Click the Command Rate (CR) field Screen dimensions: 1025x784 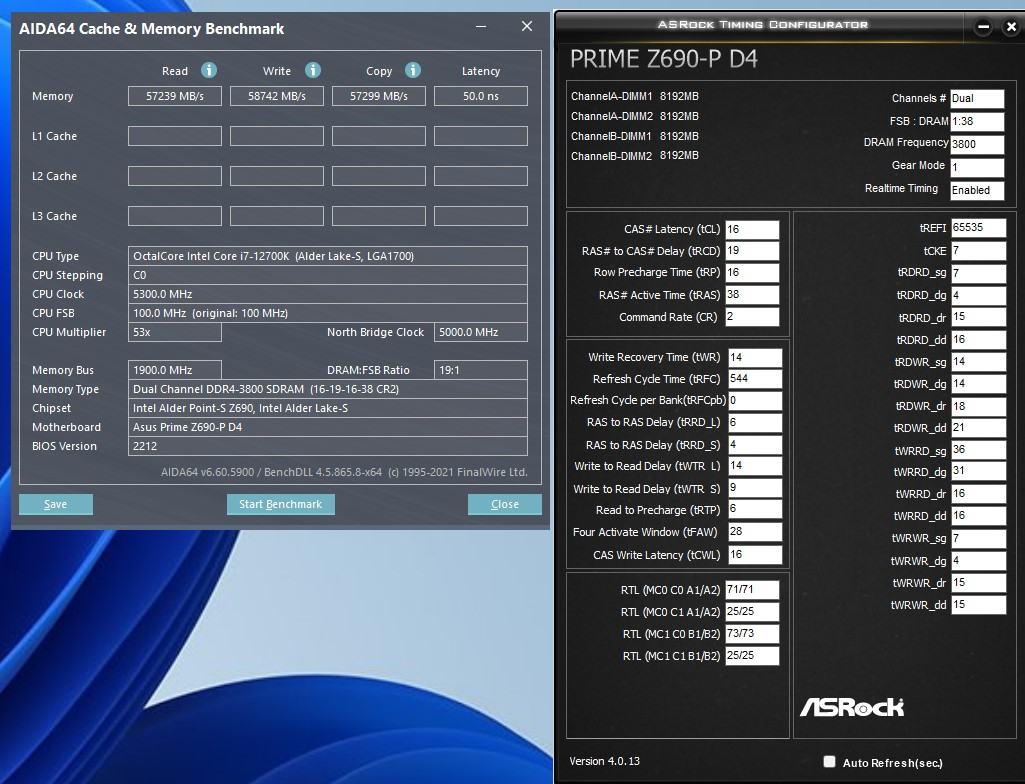(752, 317)
